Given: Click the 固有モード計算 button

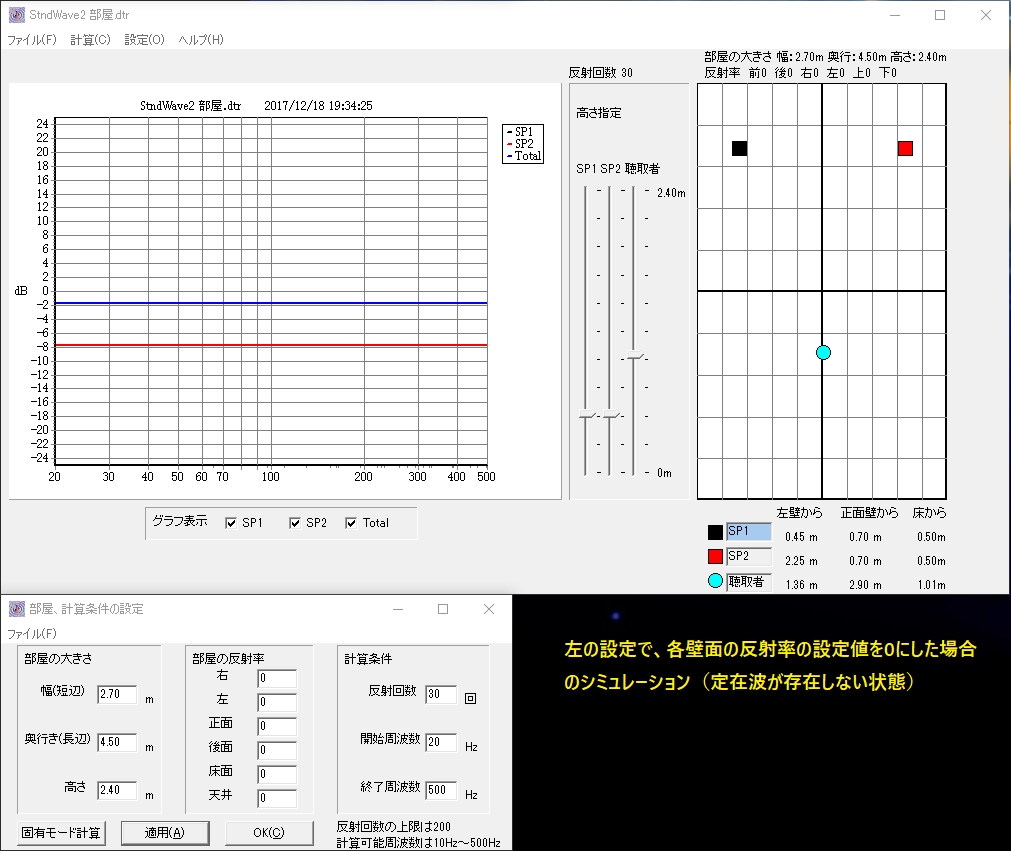Looking at the screenshot, I should pyautogui.click(x=61, y=832).
